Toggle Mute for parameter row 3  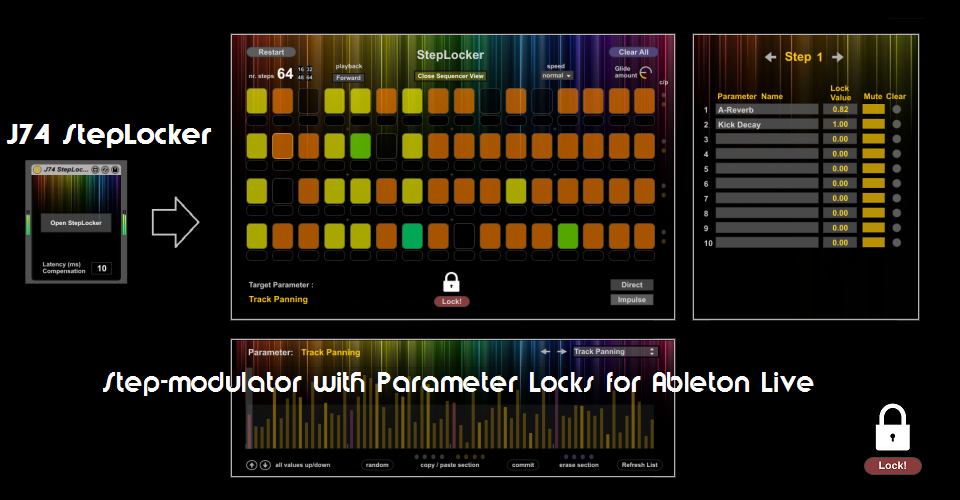[874, 139]
